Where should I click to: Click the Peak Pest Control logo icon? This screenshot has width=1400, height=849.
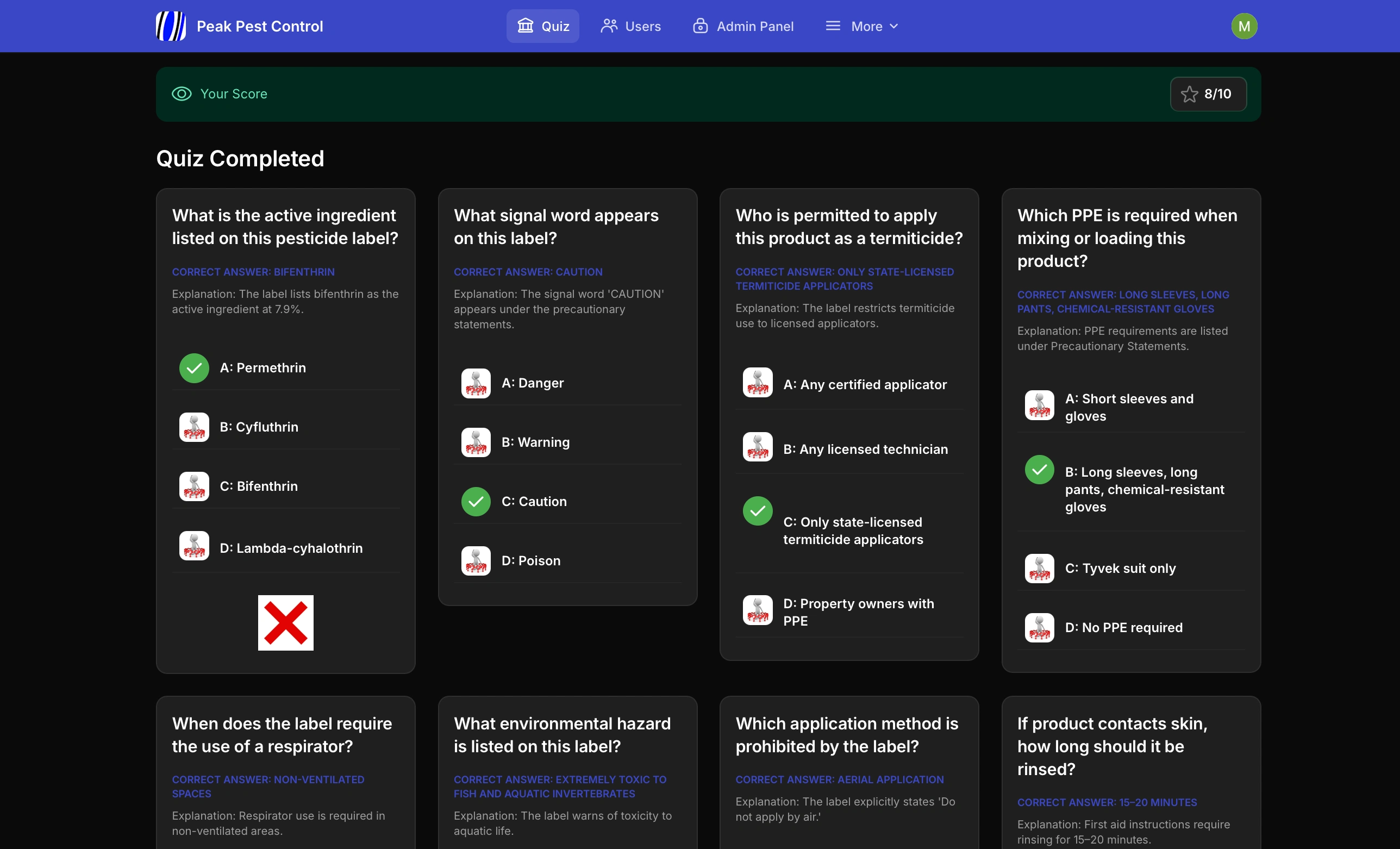[x=171, y=26]
